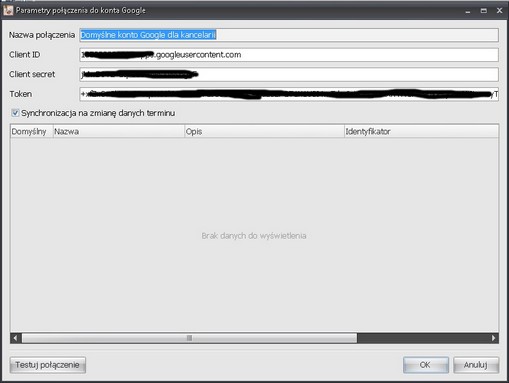Focus the Client ID input field
509x383 pixels.
pos(289,55)
